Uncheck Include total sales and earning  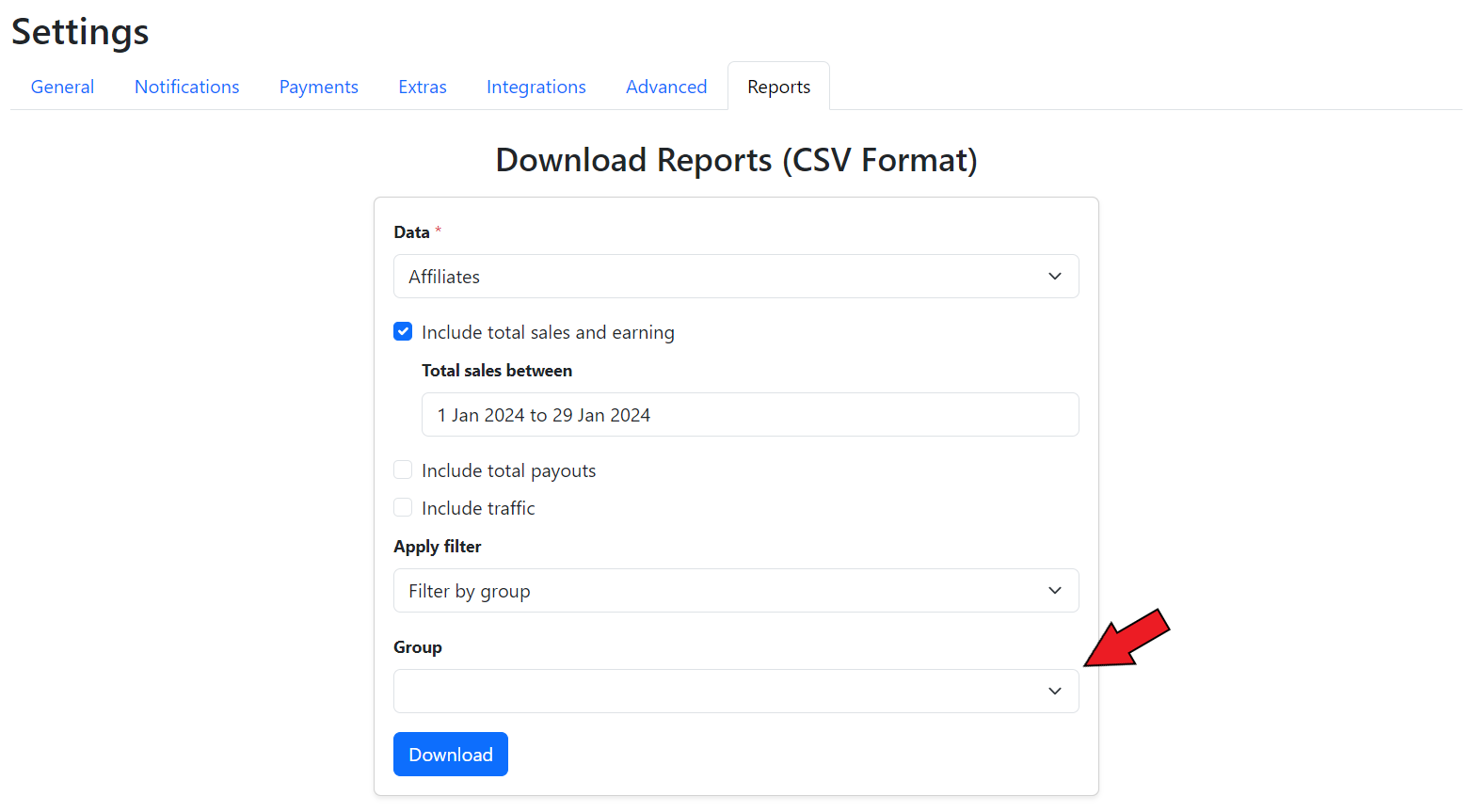[403, 332]
